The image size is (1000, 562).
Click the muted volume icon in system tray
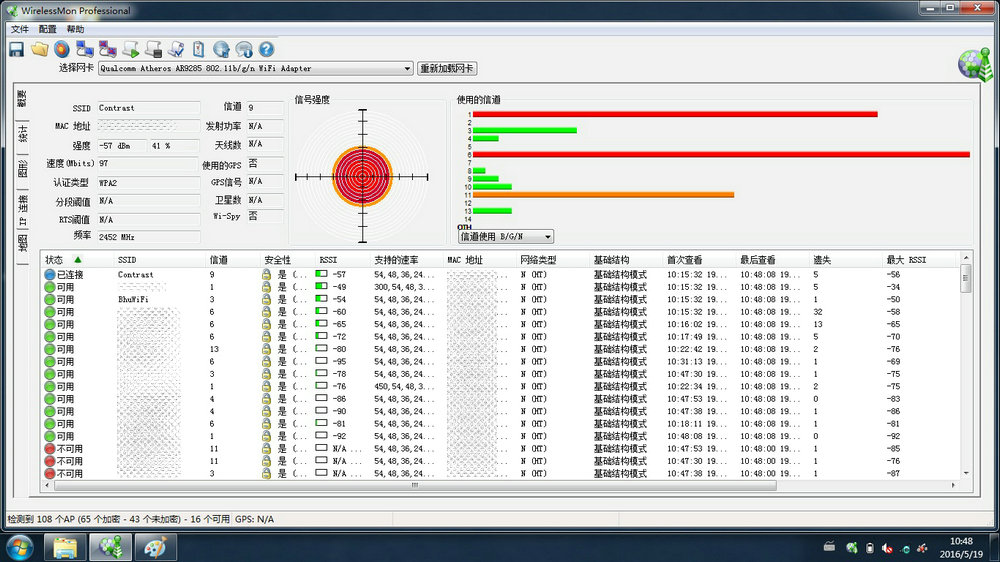[x=888, y=548]
